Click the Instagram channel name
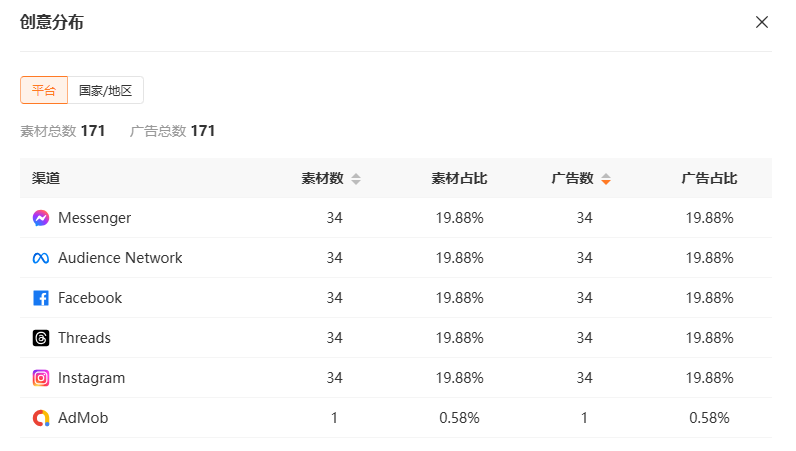 tap(91, 378)
